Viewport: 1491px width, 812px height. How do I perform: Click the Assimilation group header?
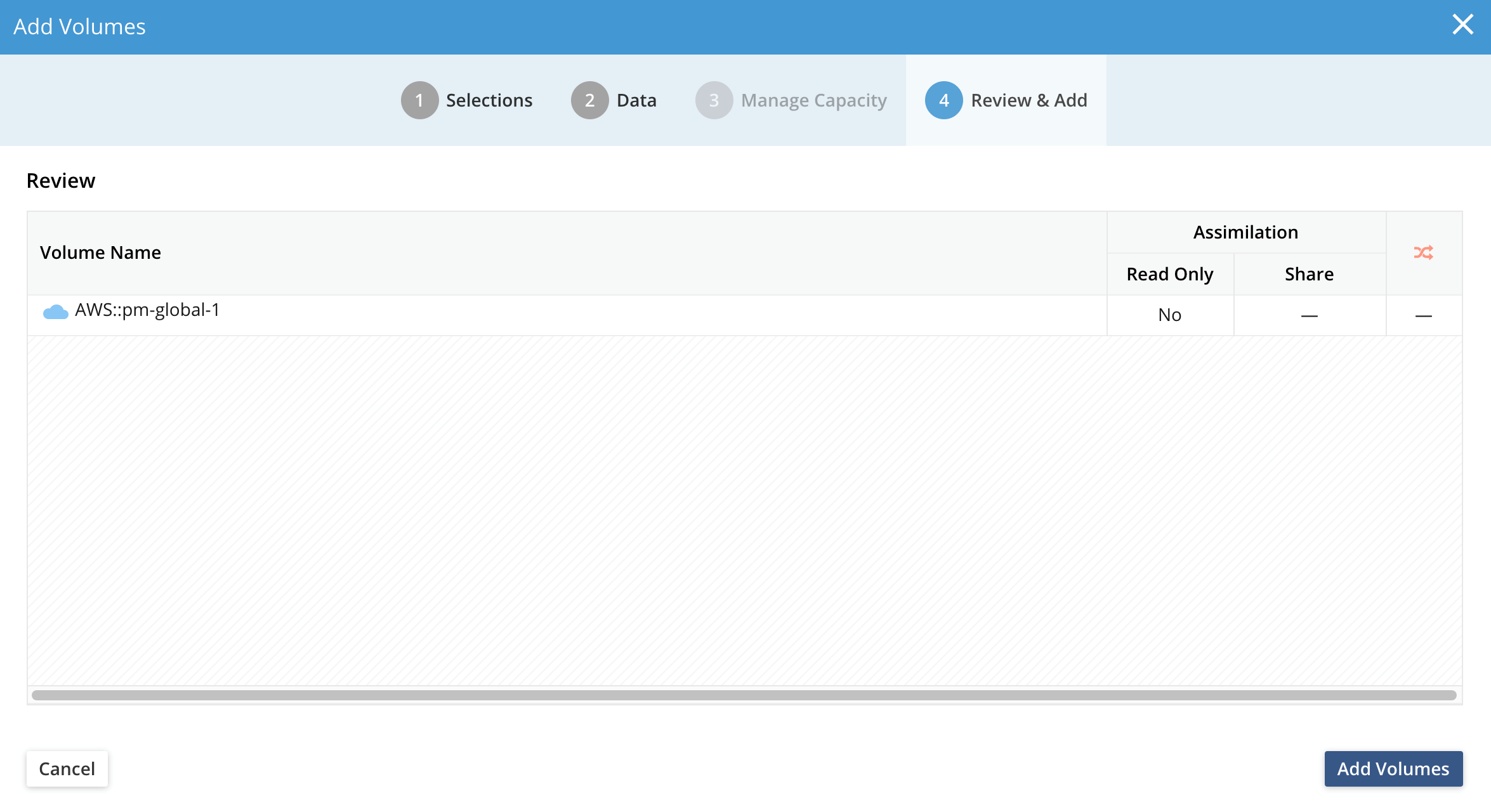click(x=1245, y=232)
